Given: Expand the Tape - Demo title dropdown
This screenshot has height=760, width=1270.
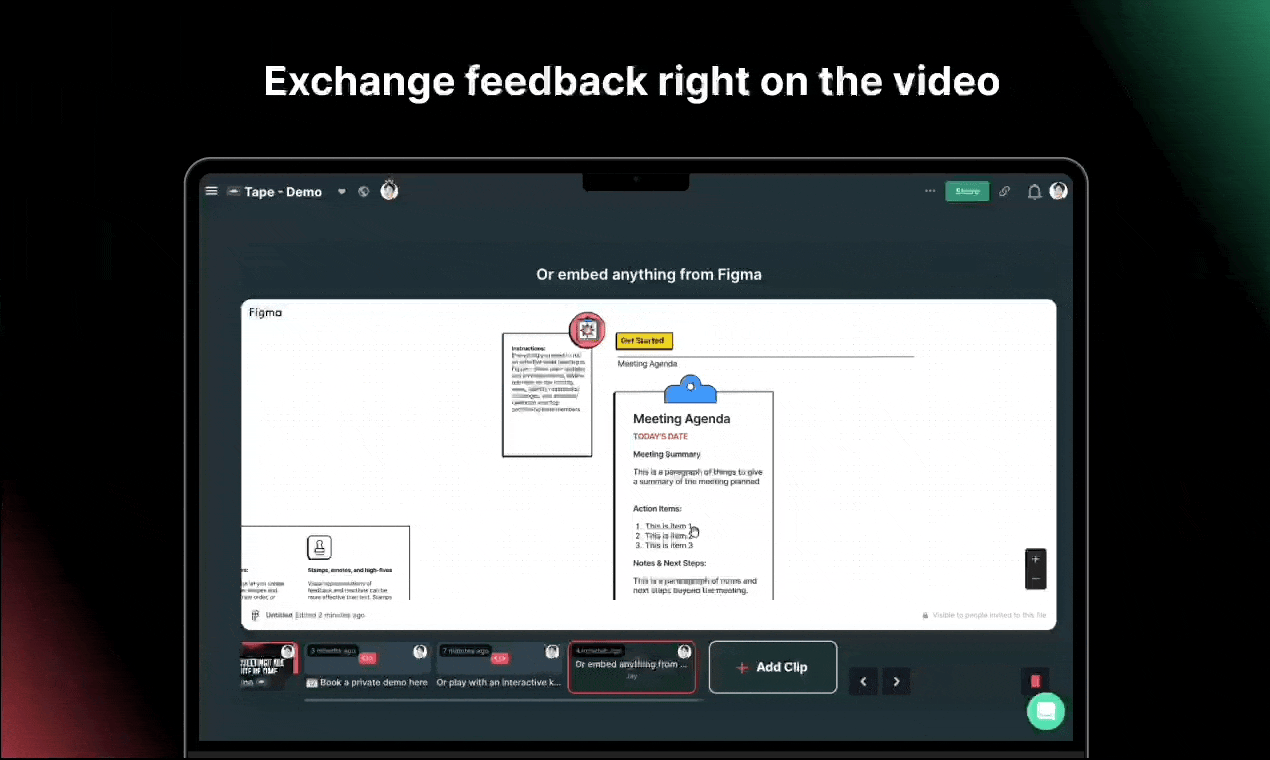Looking at the screenshot, I should click(x=342, y=191).
